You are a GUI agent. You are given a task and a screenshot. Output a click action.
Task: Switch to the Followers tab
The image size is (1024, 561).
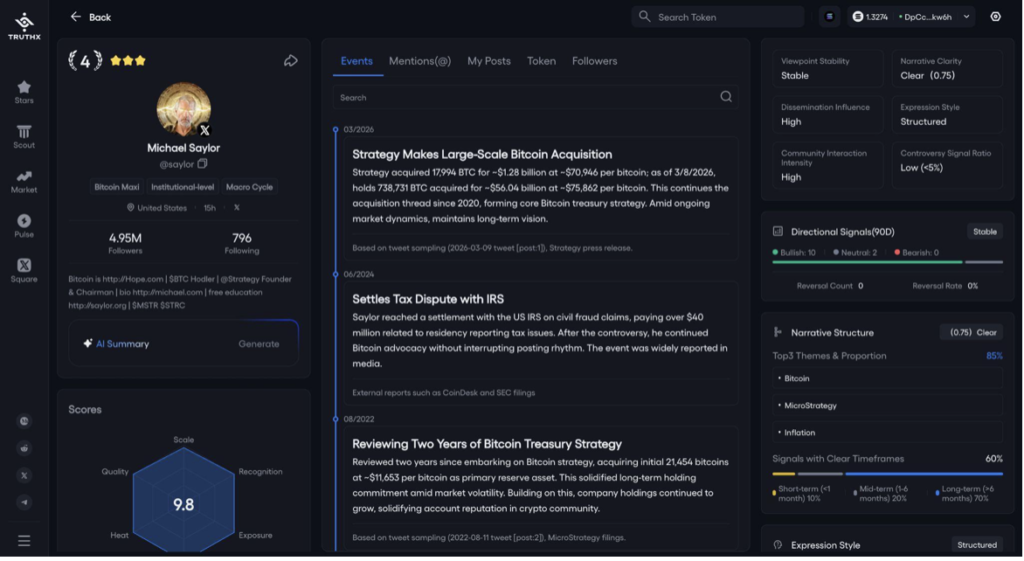pos(594,61)
